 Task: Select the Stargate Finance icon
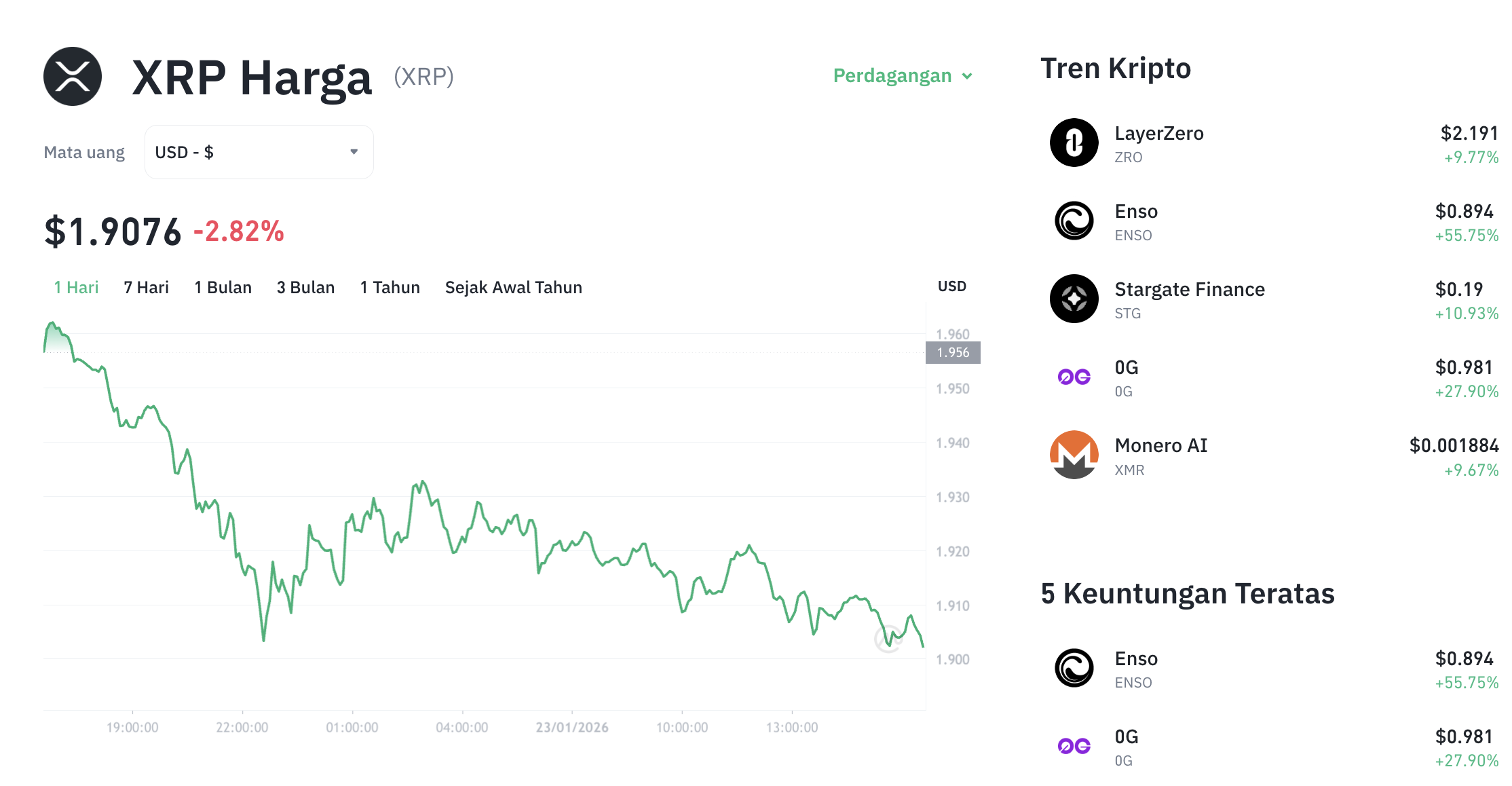pos(1074,299)
